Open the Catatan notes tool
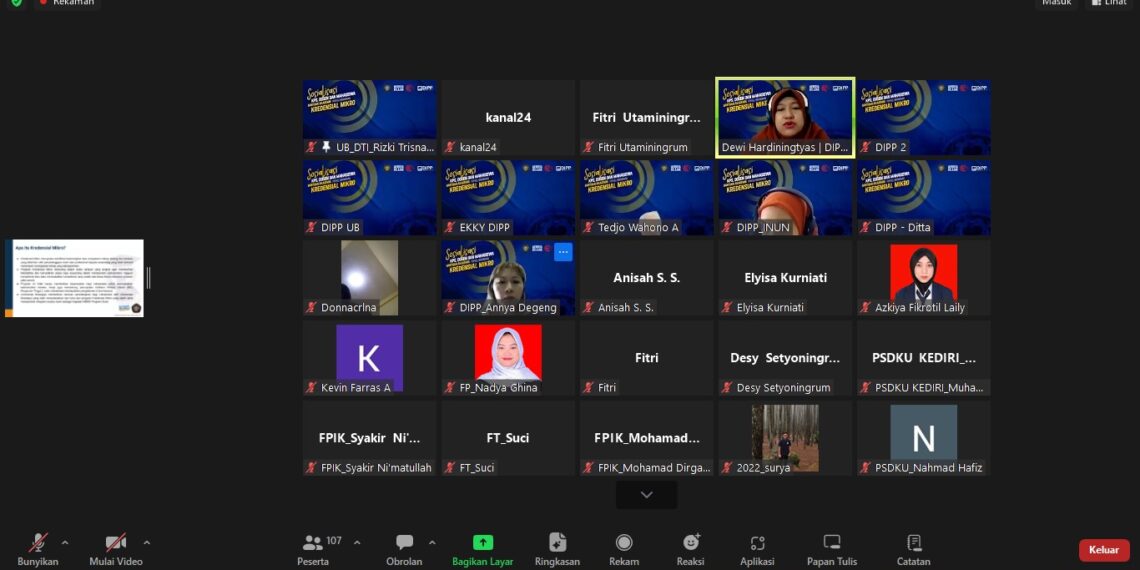Screen dimensions: 1140x570 pos(913,543)
